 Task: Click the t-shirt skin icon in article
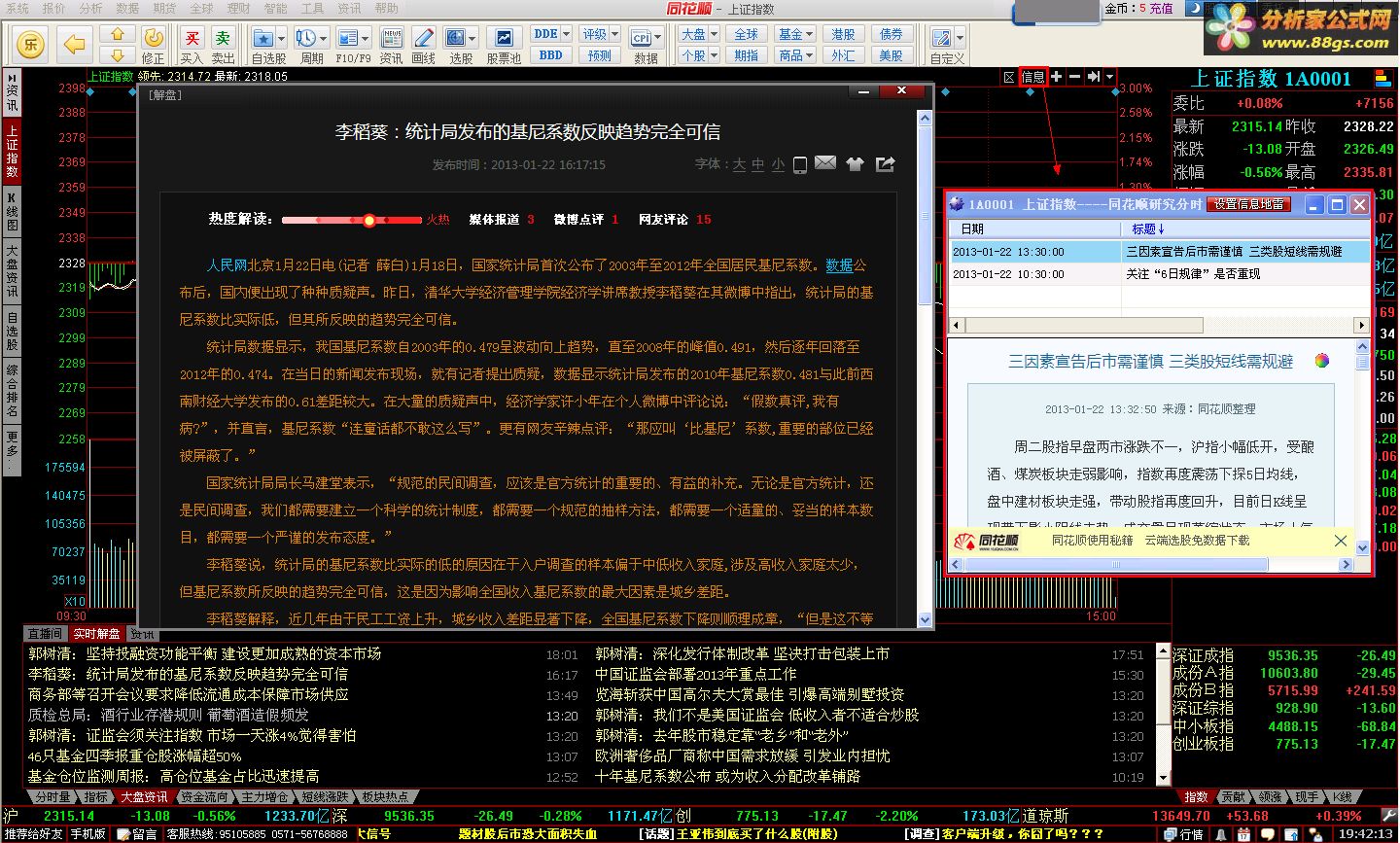(855, 163)
